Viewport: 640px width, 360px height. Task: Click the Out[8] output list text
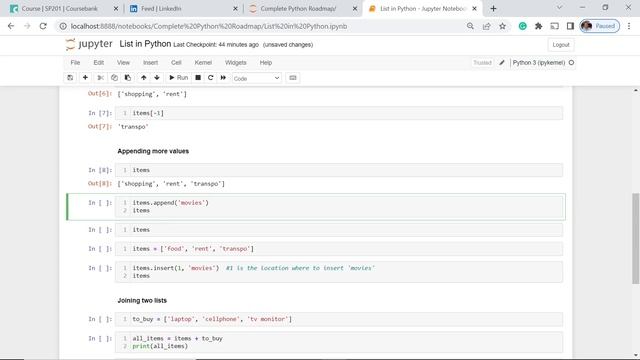point(171,184)
